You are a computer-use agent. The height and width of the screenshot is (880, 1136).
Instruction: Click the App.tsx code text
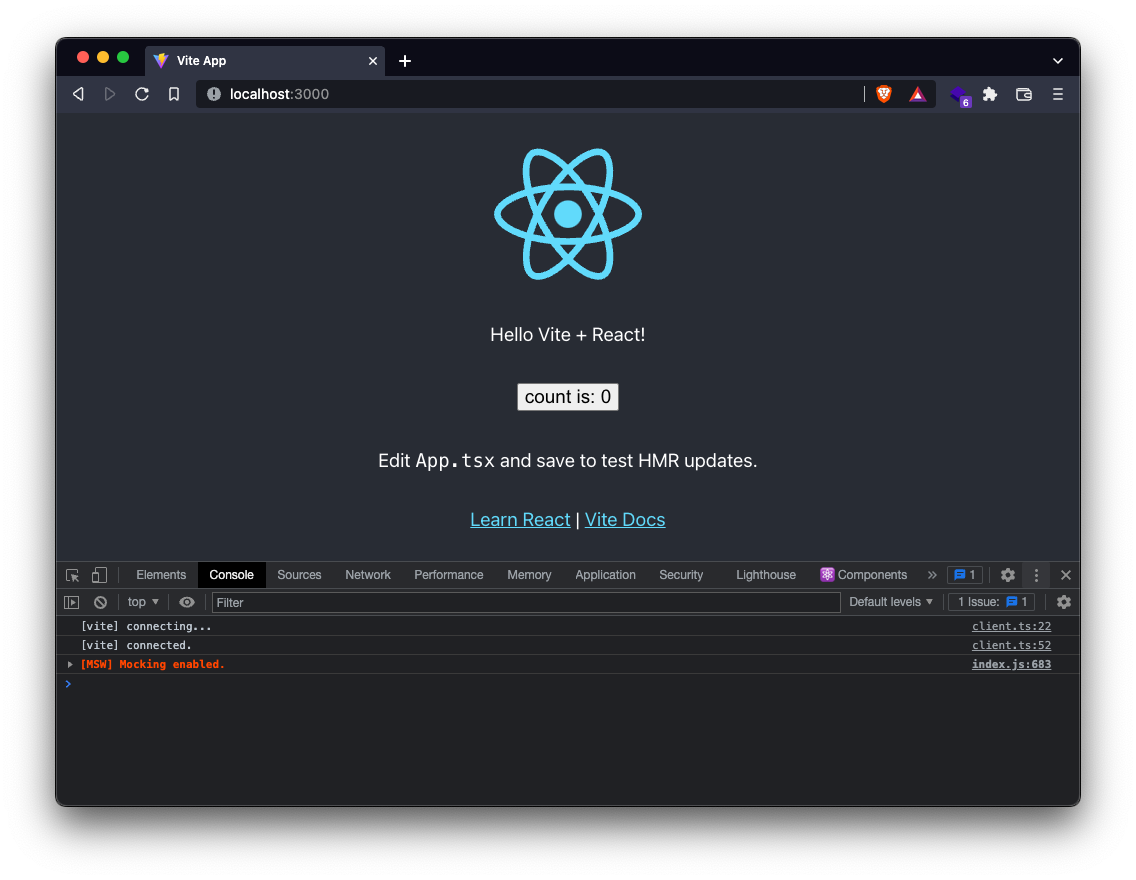point(455,461)
